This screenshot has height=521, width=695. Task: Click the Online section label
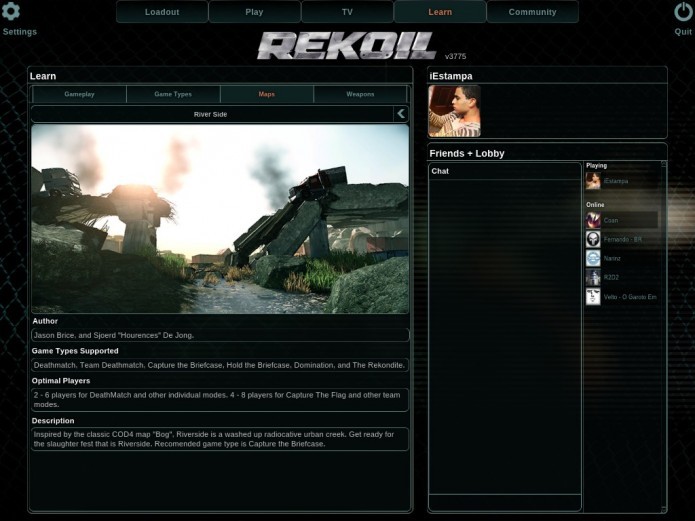(x=595, y=205)
